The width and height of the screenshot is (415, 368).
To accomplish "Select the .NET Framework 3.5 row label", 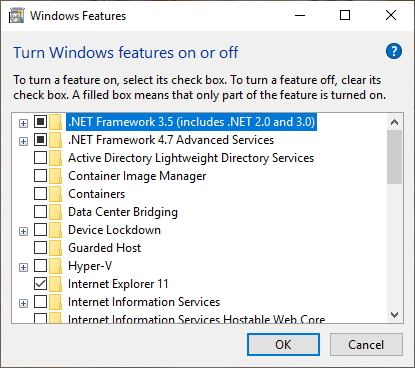I will [191, 122].
